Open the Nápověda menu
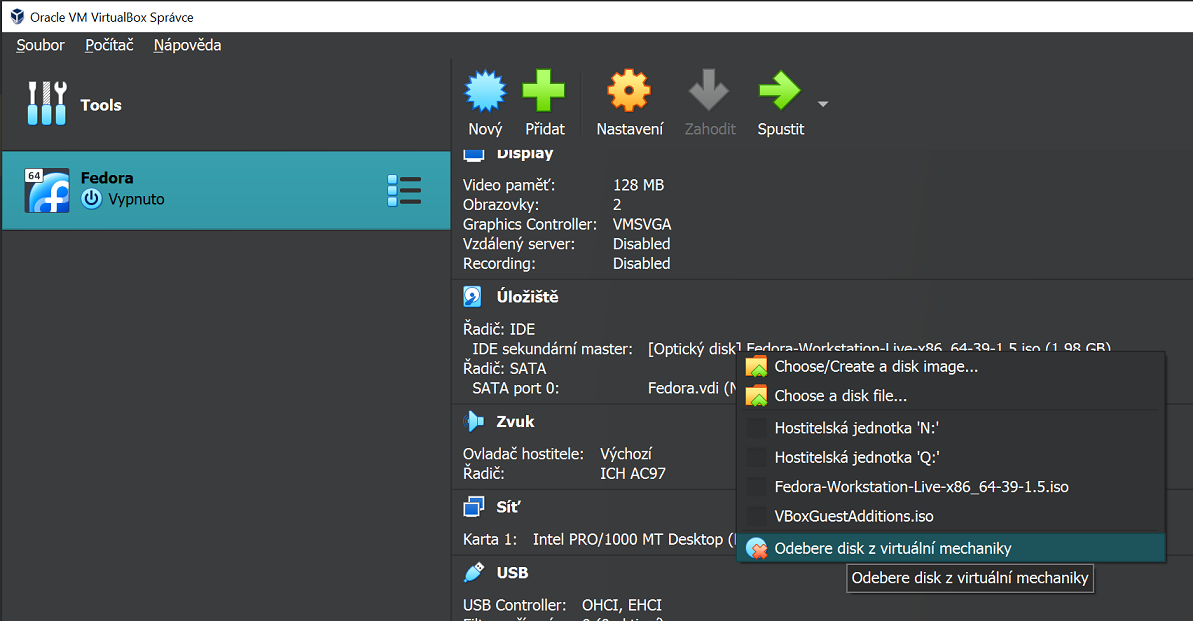This screenshot has height=621, width=1193. click(187, 45)
